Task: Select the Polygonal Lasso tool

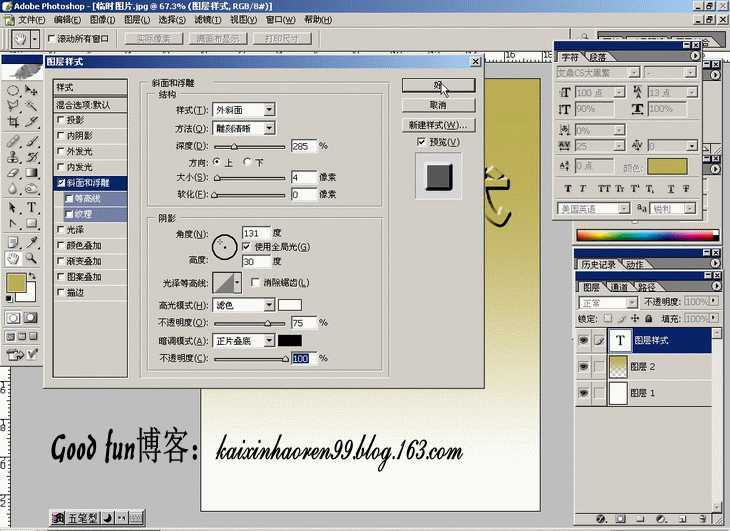Action: coord(13,106)
